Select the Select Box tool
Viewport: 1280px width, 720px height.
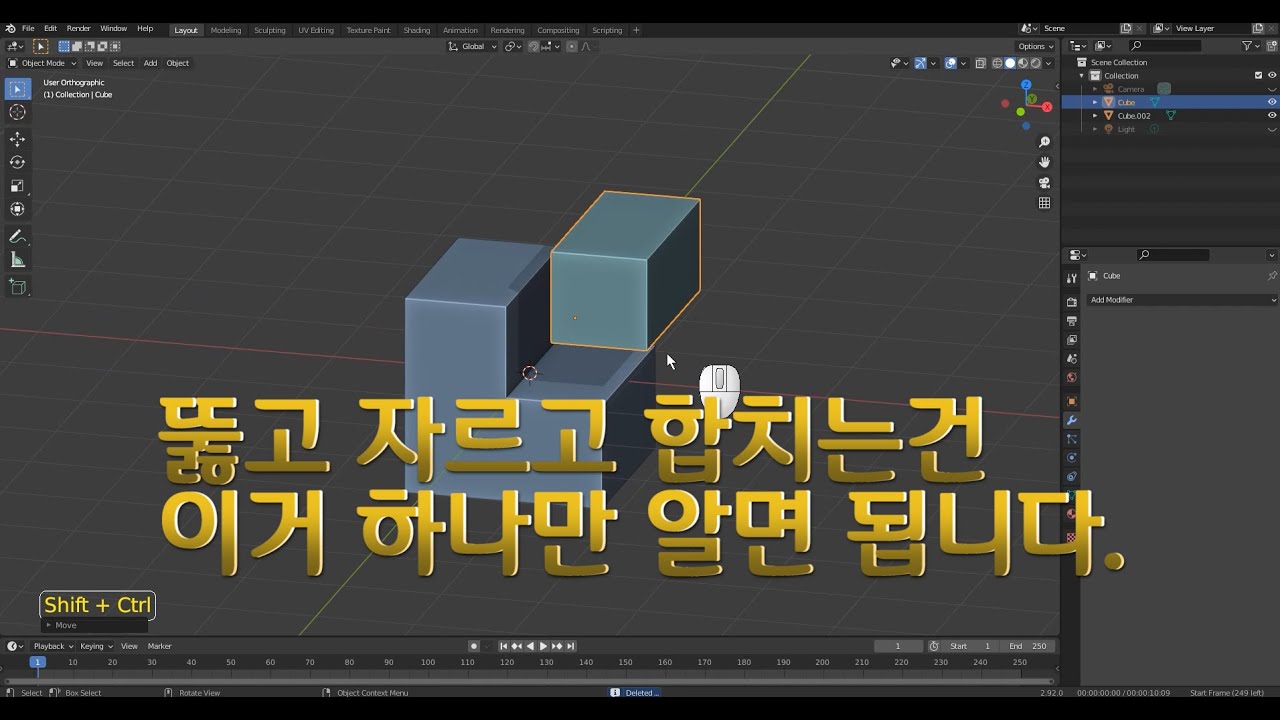pos(17,89)
